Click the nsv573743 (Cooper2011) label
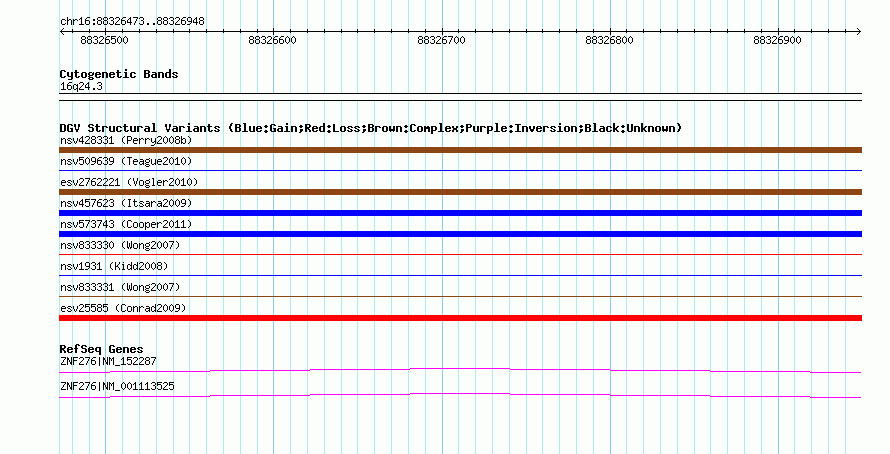Image resolution: width=890 pixels, height=454 pixels. (126, 224)
